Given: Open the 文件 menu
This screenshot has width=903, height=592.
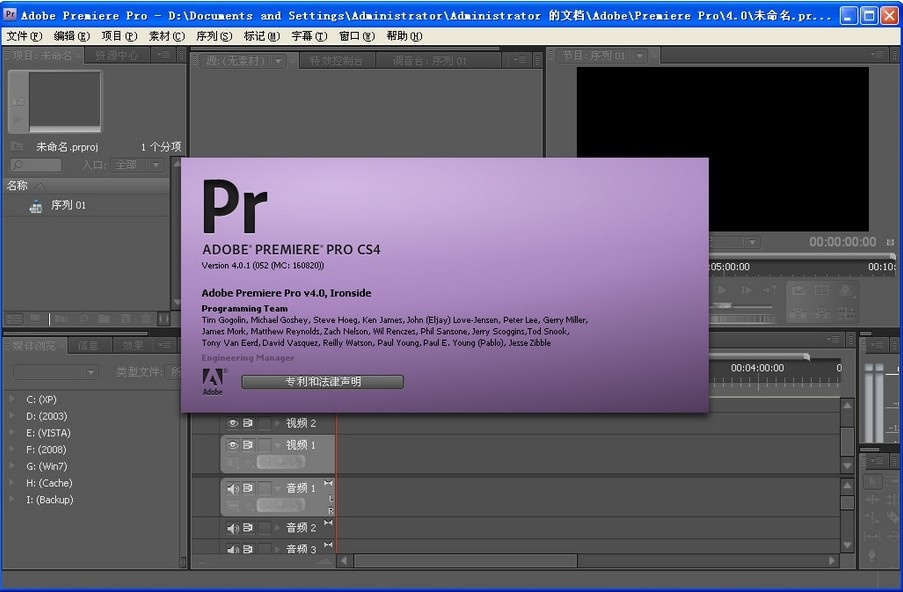Looking at the screenshot, I should [24, 36].
